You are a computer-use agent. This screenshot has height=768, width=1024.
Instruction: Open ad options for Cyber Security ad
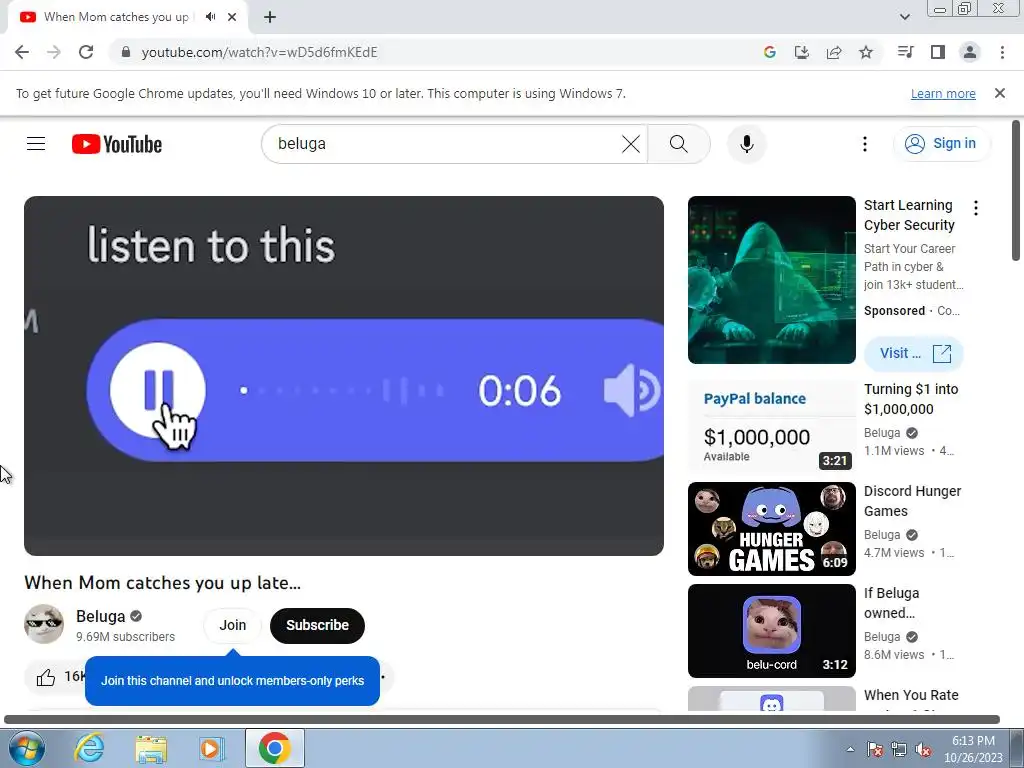coord(976,208)
